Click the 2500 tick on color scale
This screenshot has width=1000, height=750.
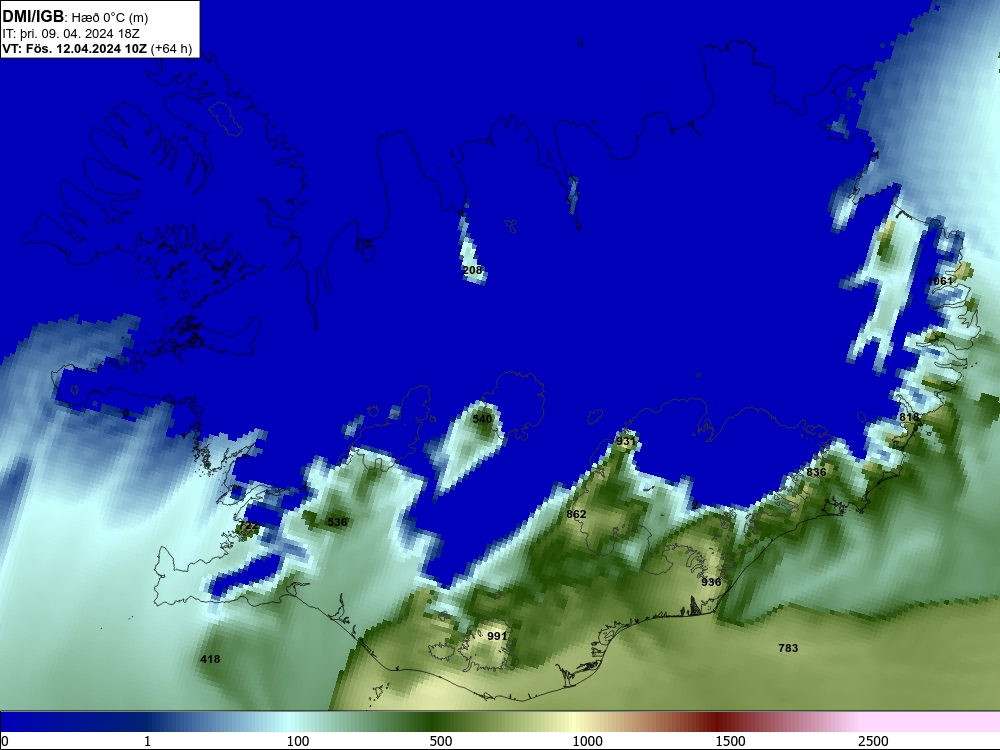click(x=873, y=741)
